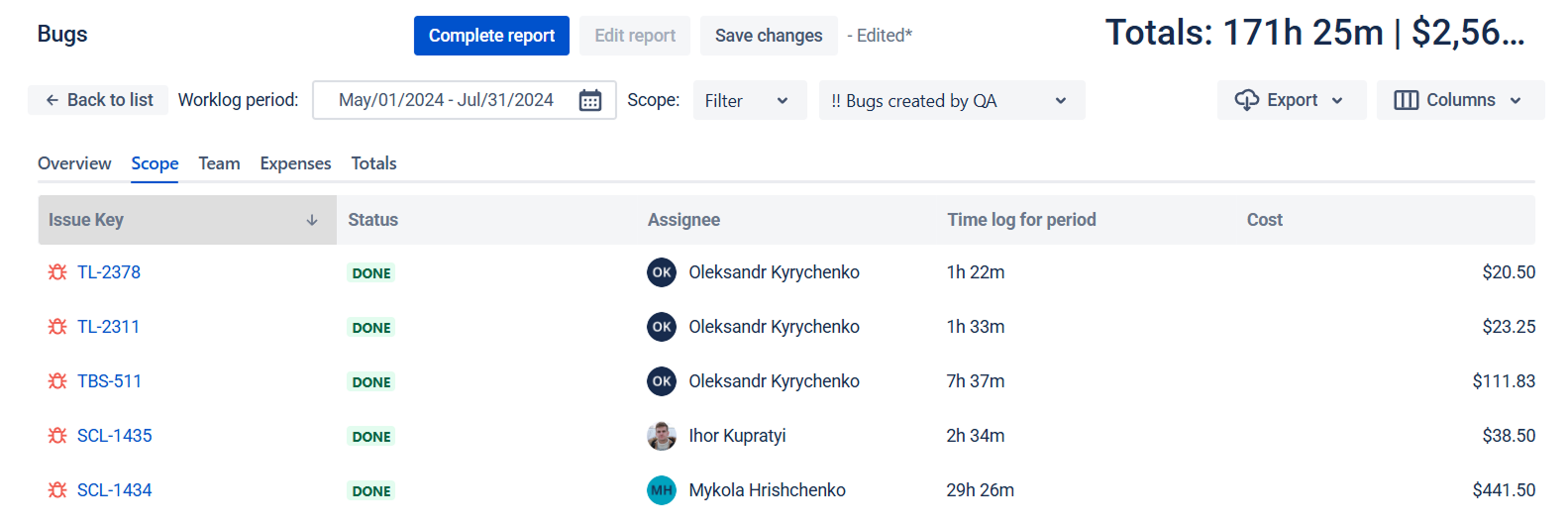Open issue link SCL-1434
This screenshot has height=524, width=1568.
click(115, 490)
